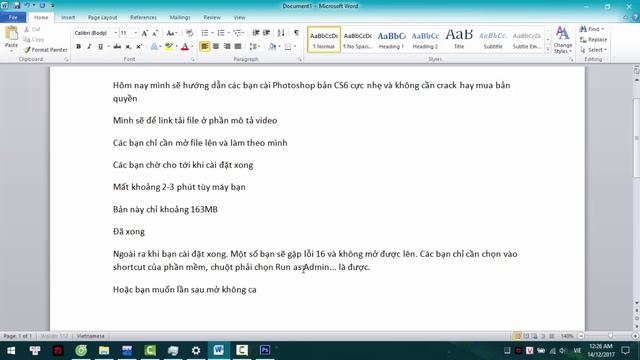Screen dimensions: 640x360
Task: Clear formatting with the eraser icon
Action: coord(189,33)
